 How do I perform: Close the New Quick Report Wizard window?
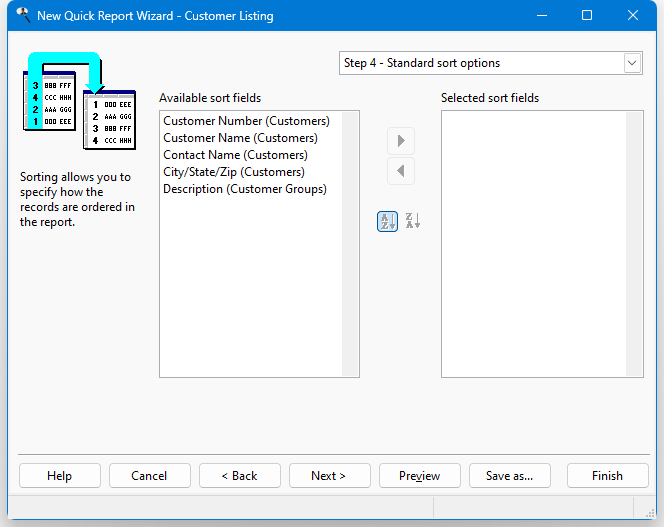[633, 16]
